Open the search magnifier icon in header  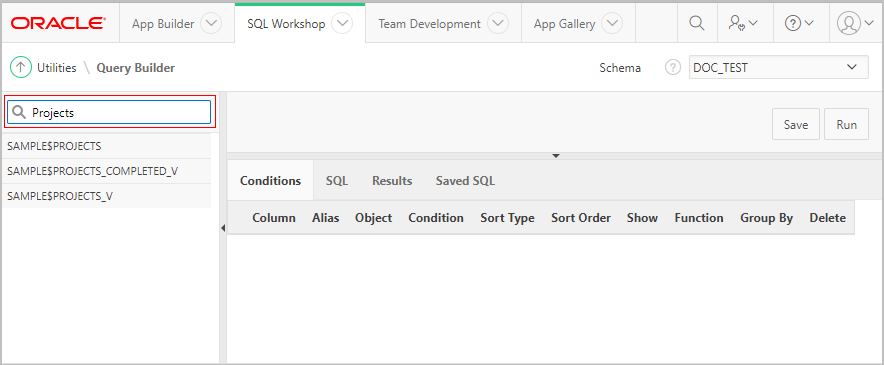coord(697,23)
